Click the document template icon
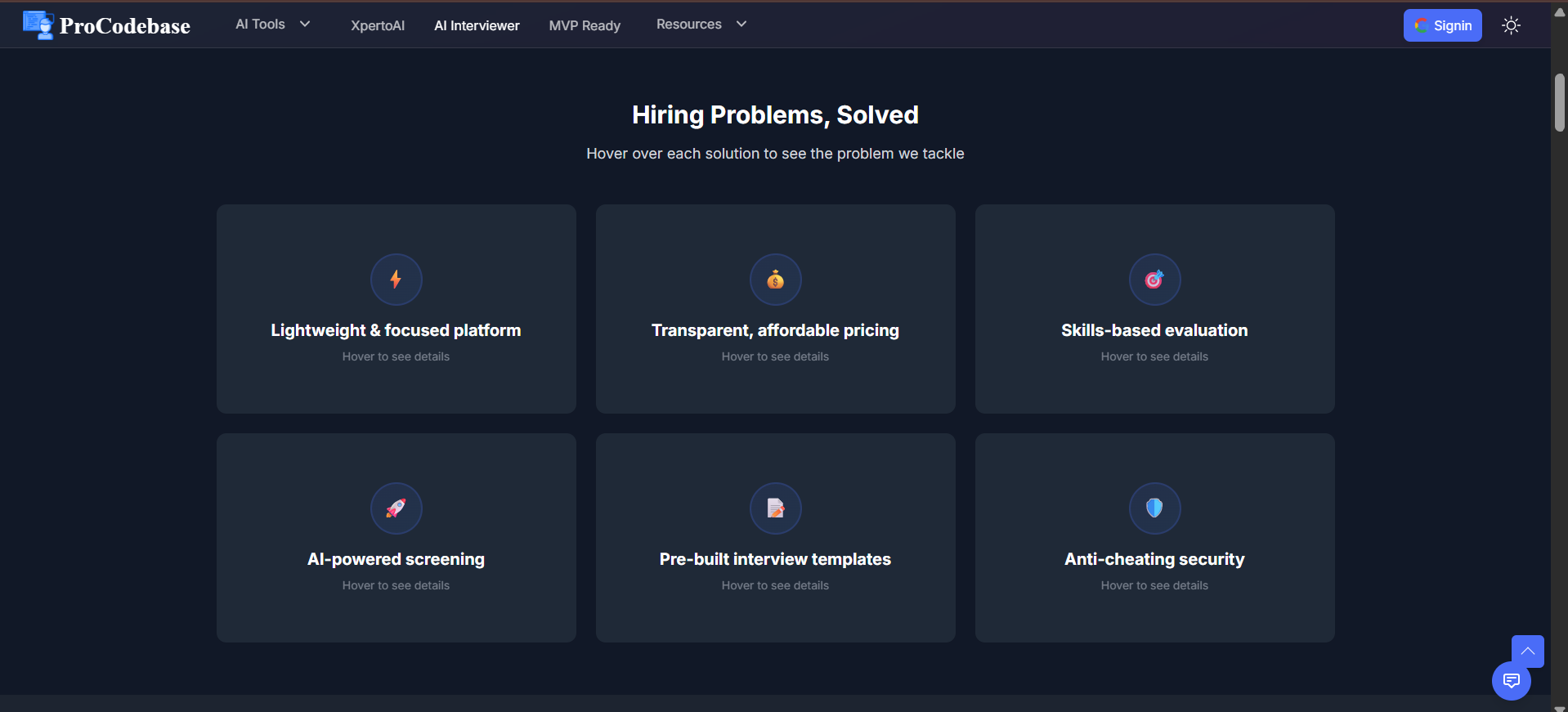The height and width of the screenshot is (712, 1568). coord(775,508)
